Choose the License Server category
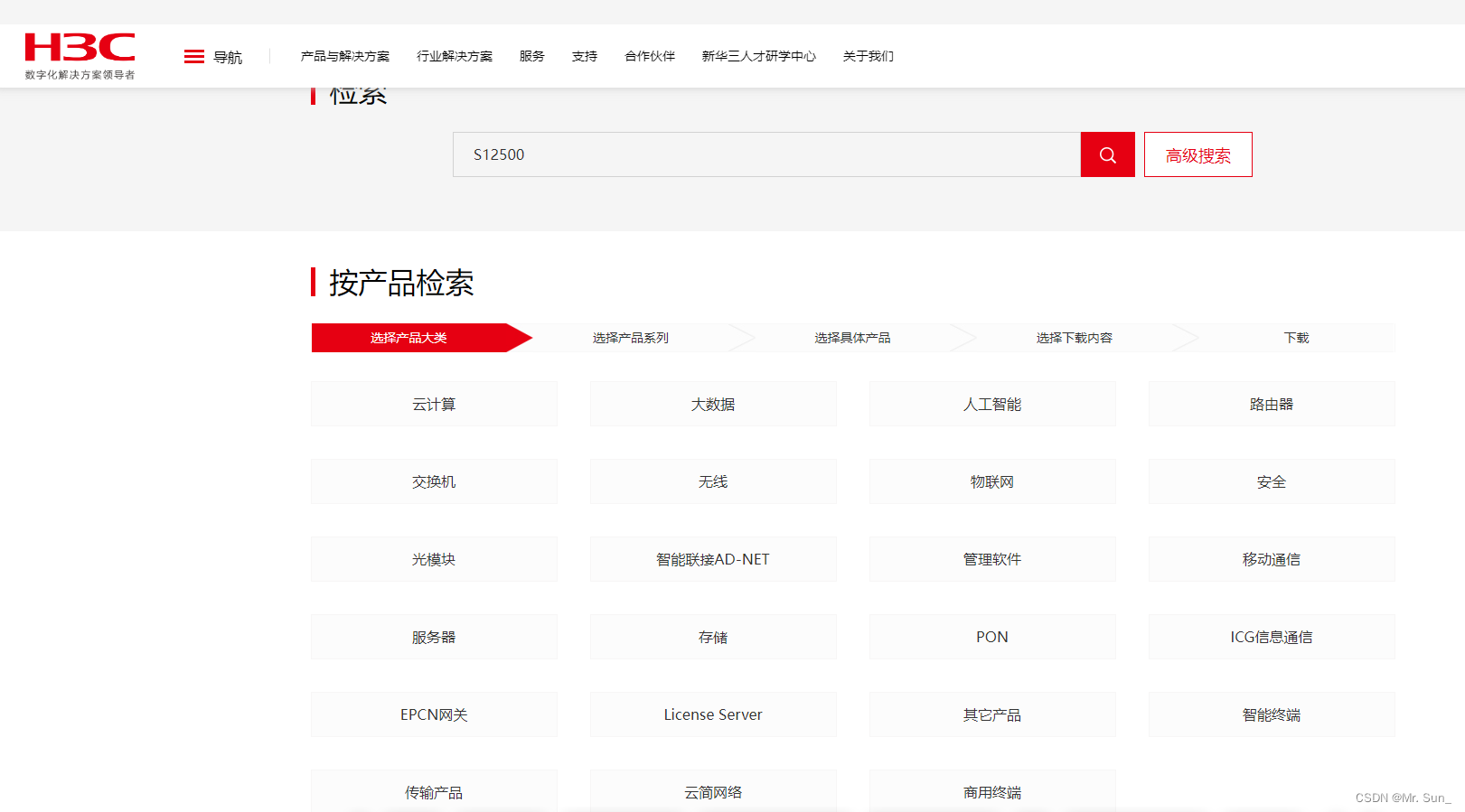1465x812 pixels. click(713, 714)
